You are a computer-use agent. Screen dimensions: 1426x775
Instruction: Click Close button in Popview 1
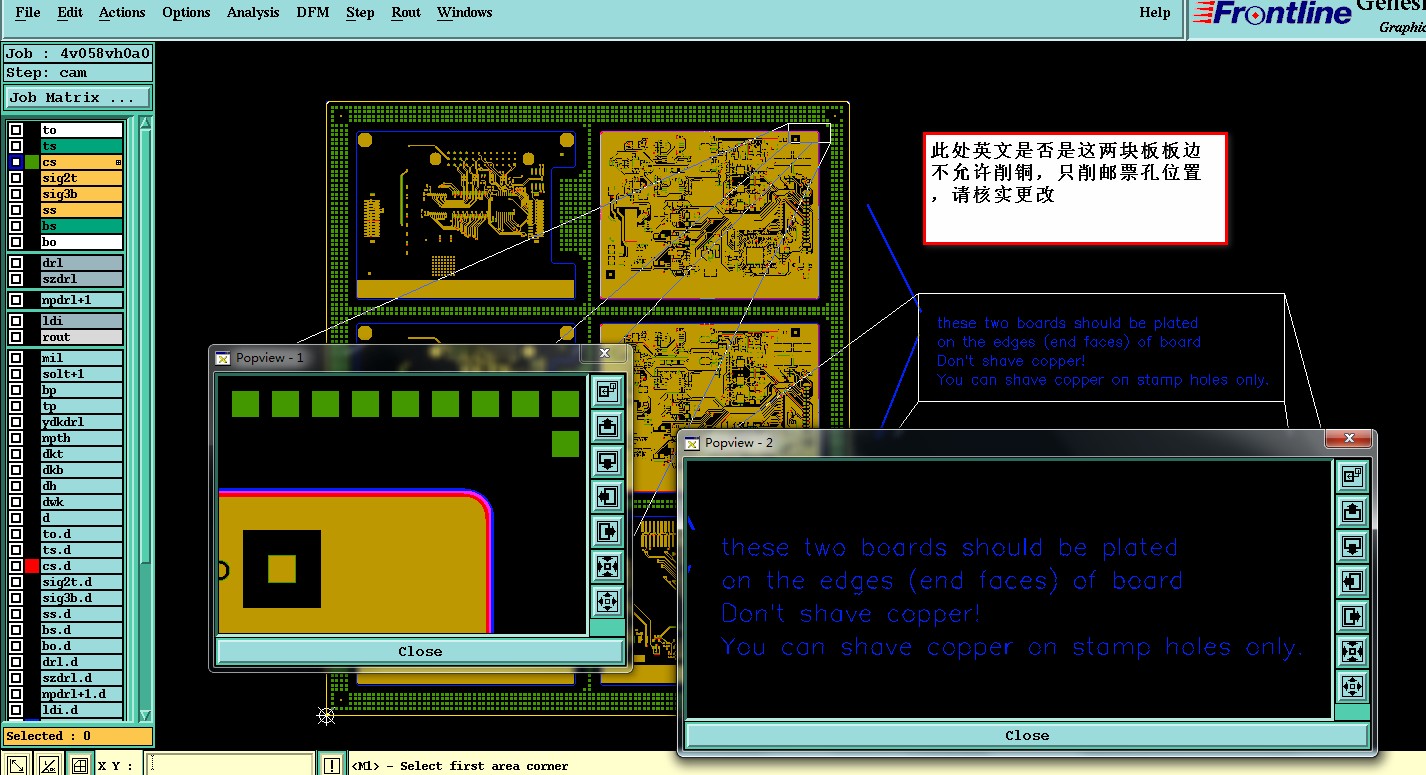point(420,651)
